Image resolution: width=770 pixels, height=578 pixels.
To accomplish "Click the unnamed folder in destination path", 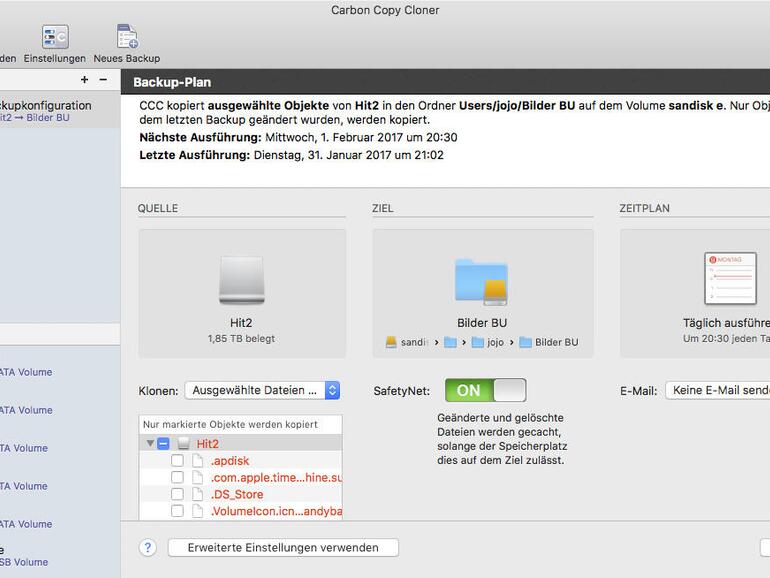I will (x=450, y=342).
